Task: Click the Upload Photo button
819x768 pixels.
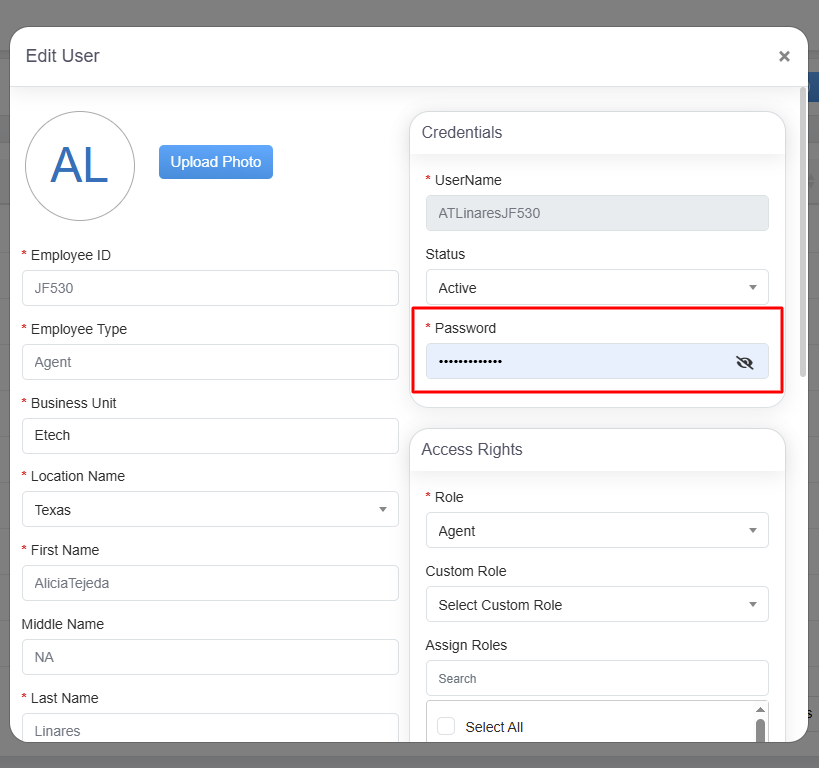Action: click(x=215, y=162)
